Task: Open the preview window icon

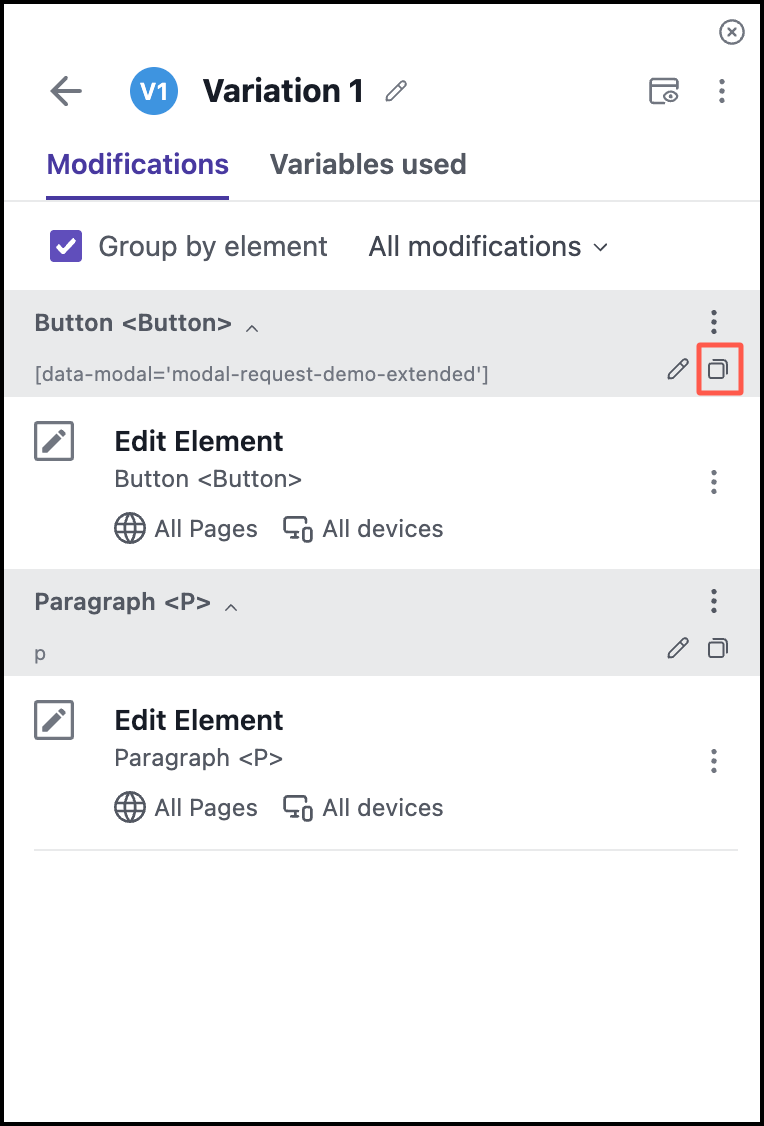Action: (664, 92)
